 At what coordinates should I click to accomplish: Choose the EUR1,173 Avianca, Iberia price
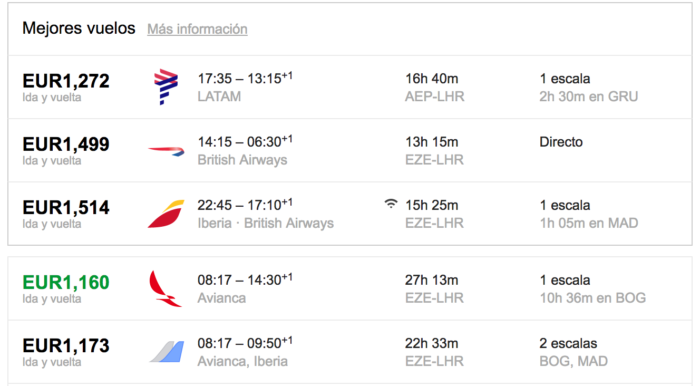(x=66, y=346)
